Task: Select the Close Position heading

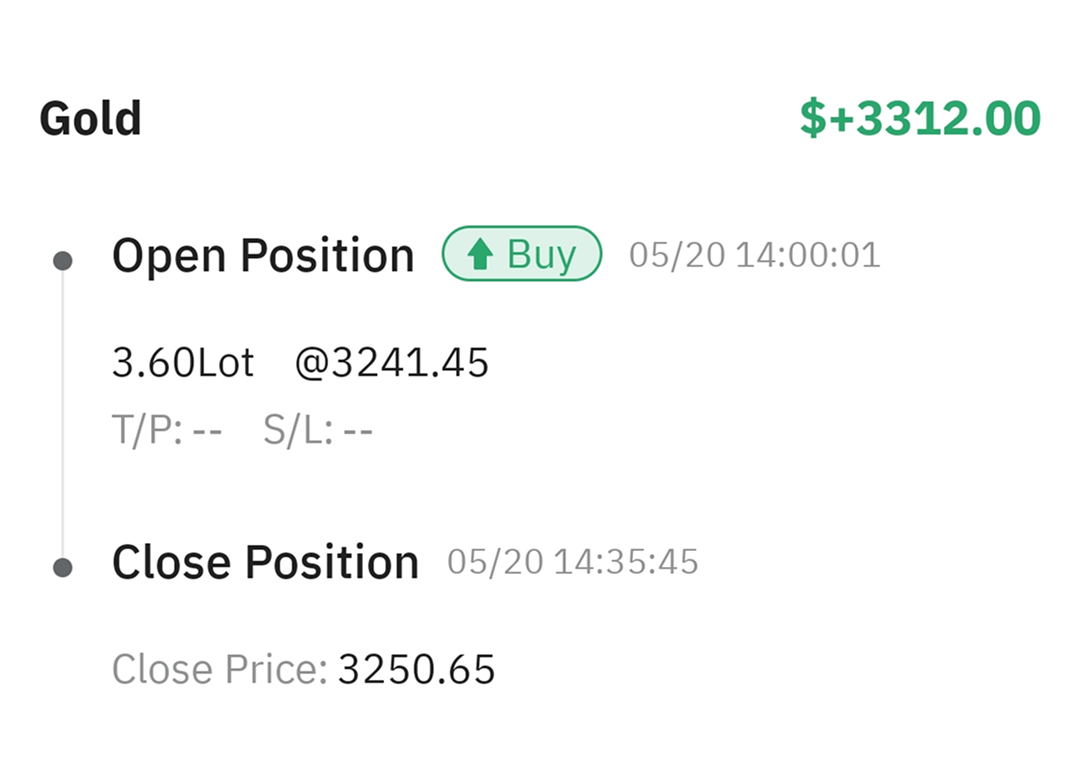Action: point(265,562)
